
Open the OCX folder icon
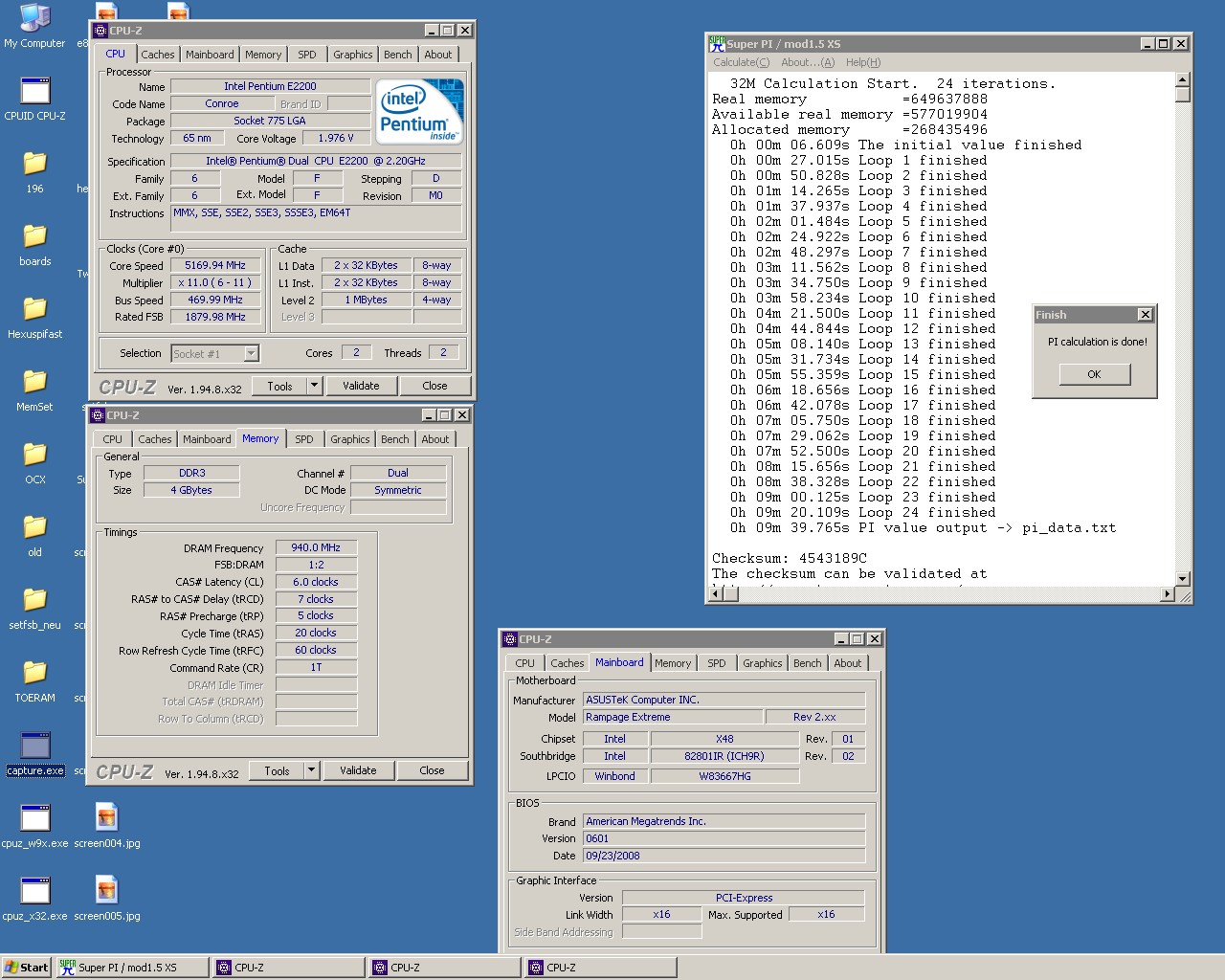tap(34, 463)
